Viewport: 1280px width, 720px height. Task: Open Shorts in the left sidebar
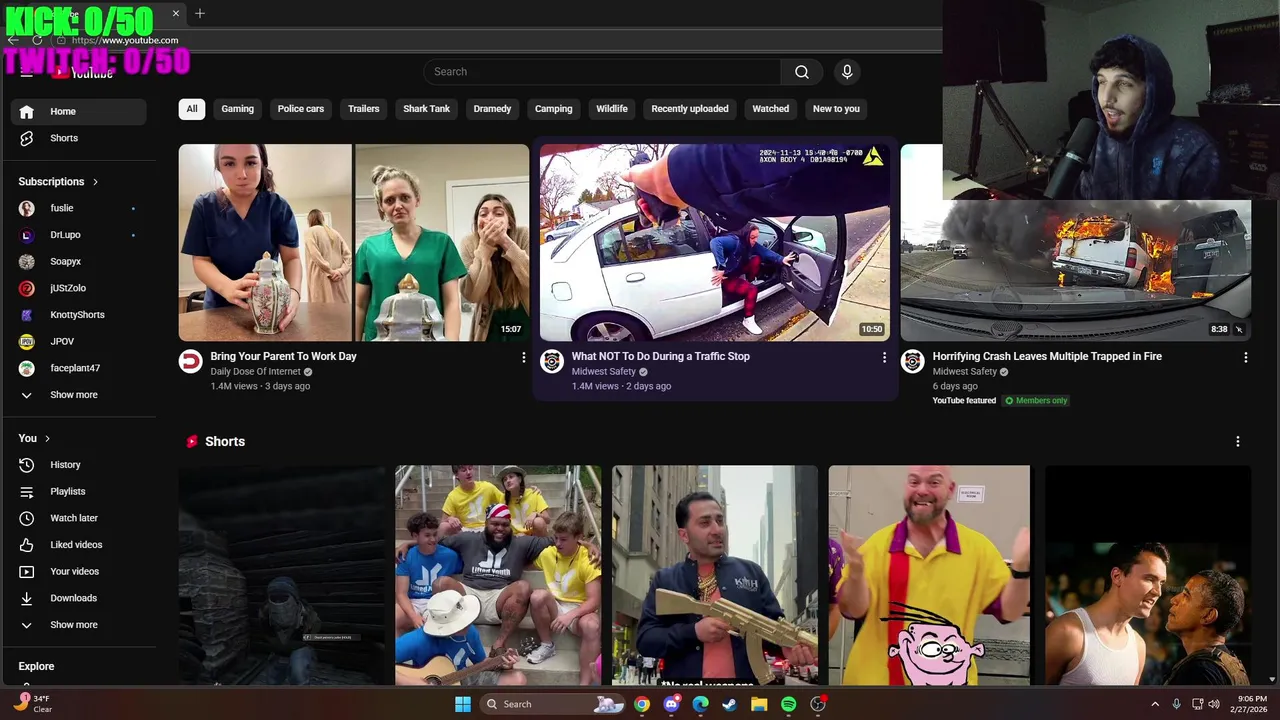79,138
